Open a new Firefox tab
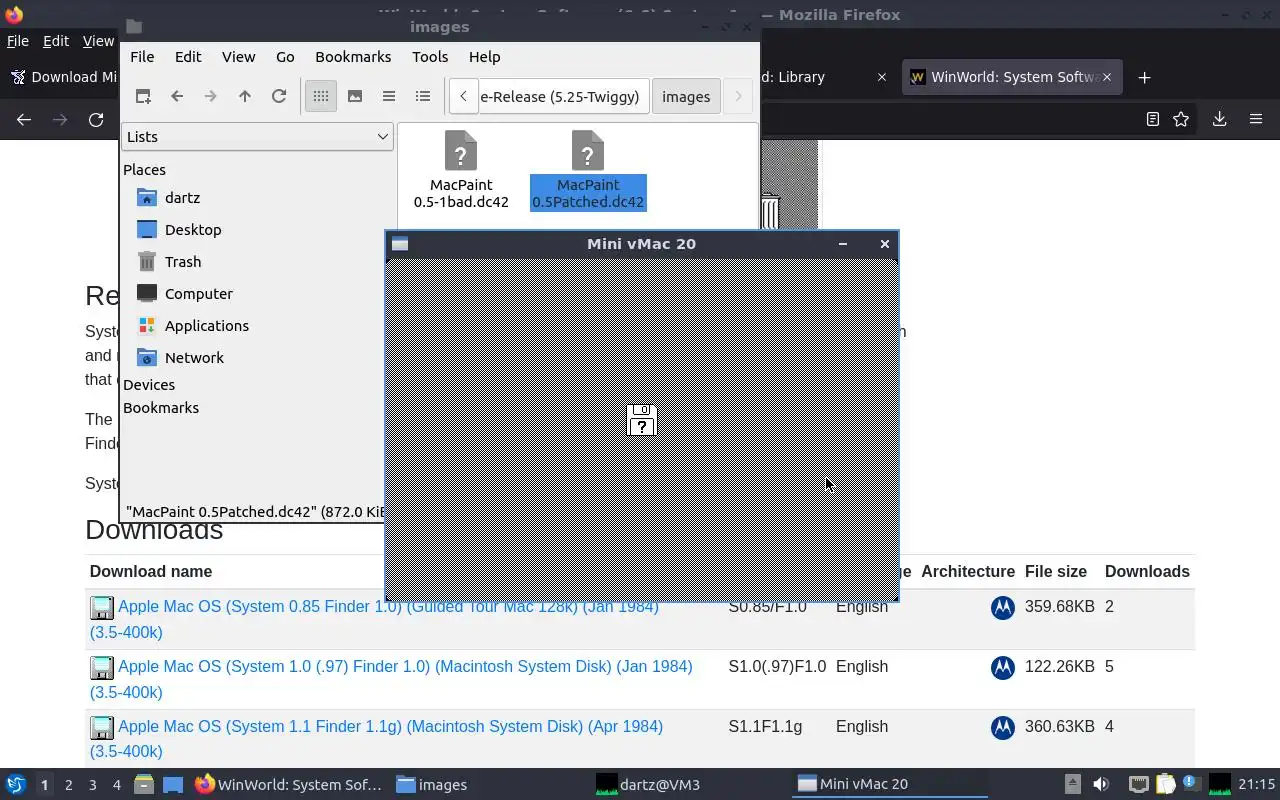 1145,77
